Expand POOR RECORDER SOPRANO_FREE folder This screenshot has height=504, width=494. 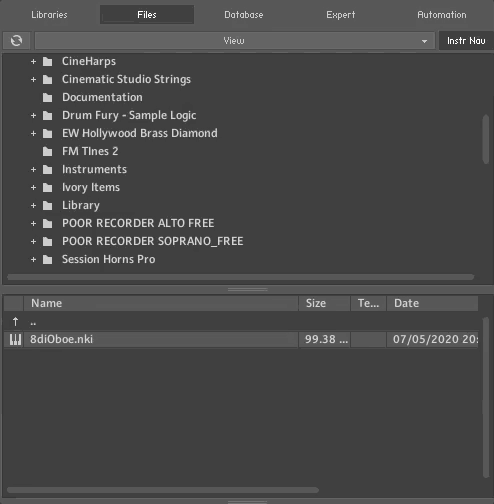(33, 242)
